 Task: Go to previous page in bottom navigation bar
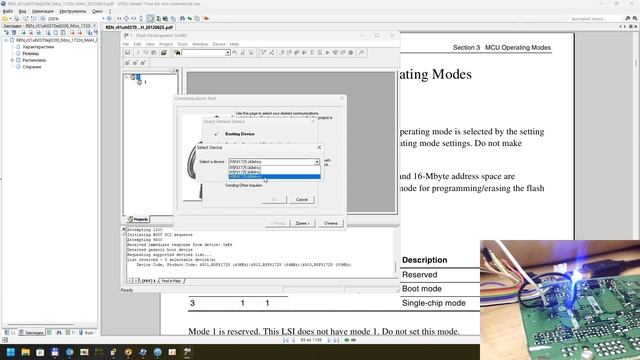(293, 340)
